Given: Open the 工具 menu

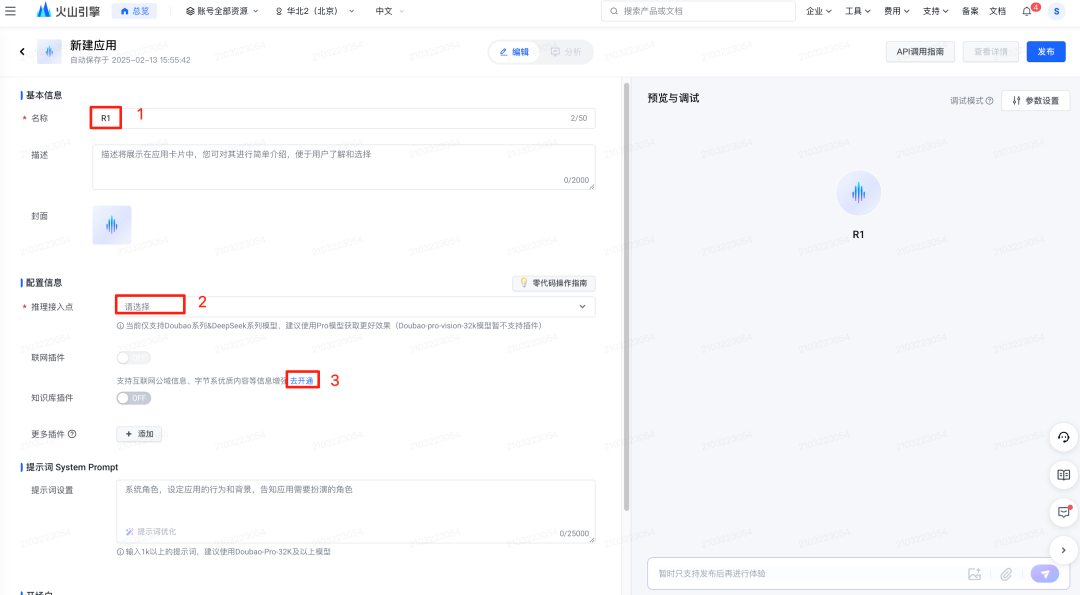Looking at the screenshot, I should 858,11.
